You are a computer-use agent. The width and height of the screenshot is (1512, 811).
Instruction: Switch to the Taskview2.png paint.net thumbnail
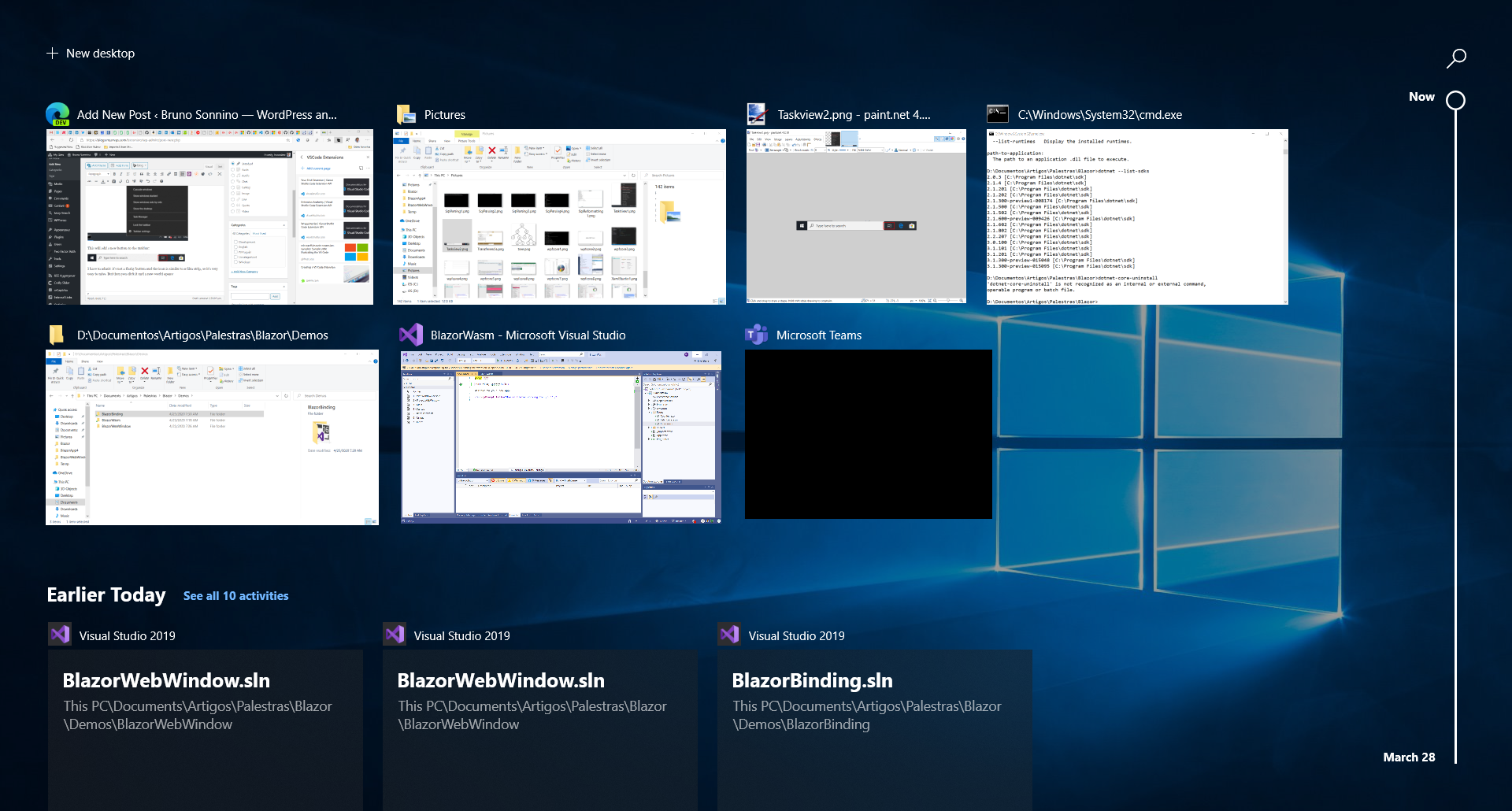point(856,217)
